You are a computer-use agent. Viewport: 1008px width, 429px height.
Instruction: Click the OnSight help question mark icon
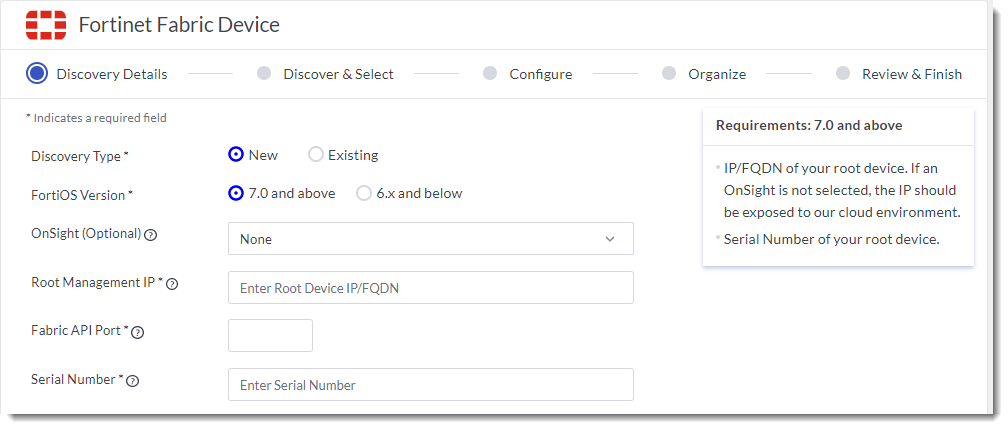tap(151, 236)
